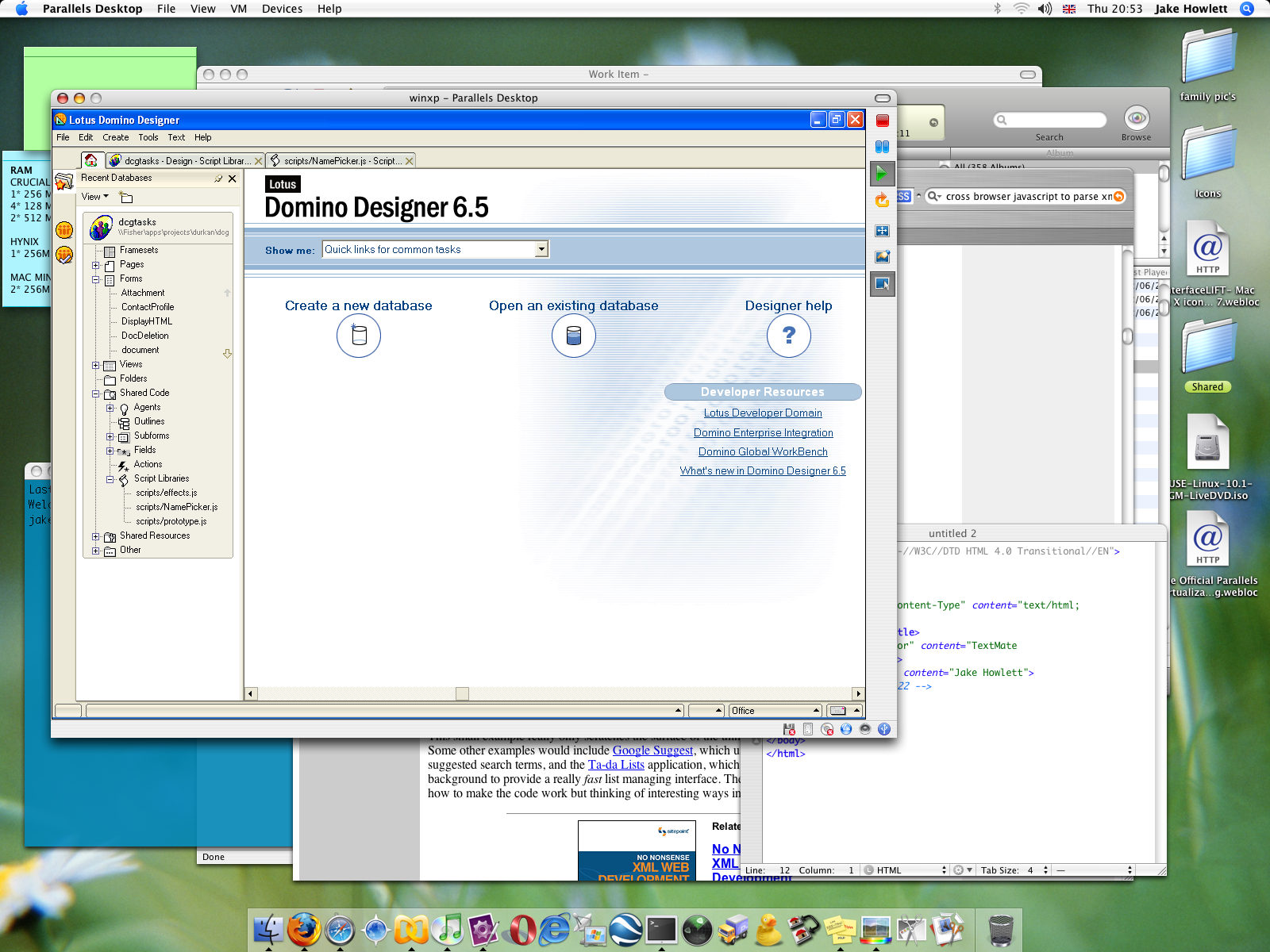Click the orange bookmark icon with checkmark
Image resolution: width=1270 pixels, height=952 pixels.
(x=64, y=255)
